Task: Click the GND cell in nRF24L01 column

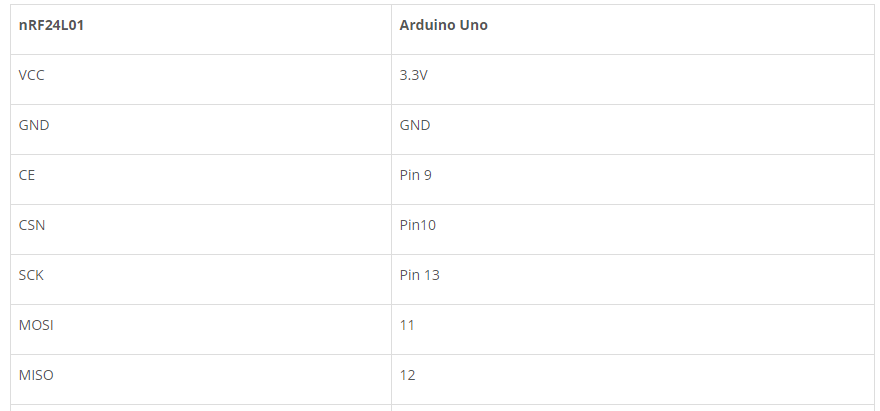Action: point(201,130)
